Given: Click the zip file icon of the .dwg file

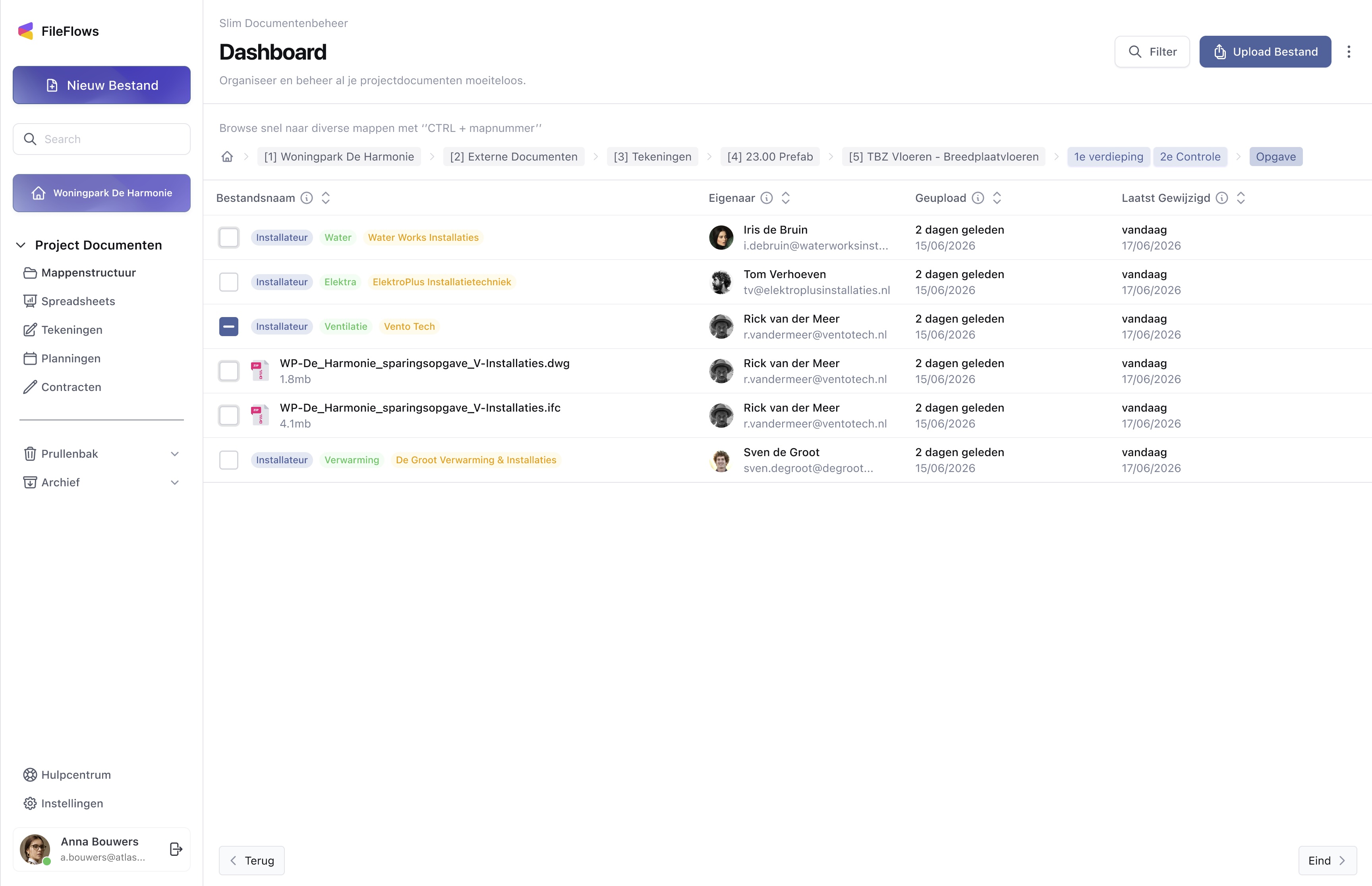Looking at the screenshot, I should (260, 371).
